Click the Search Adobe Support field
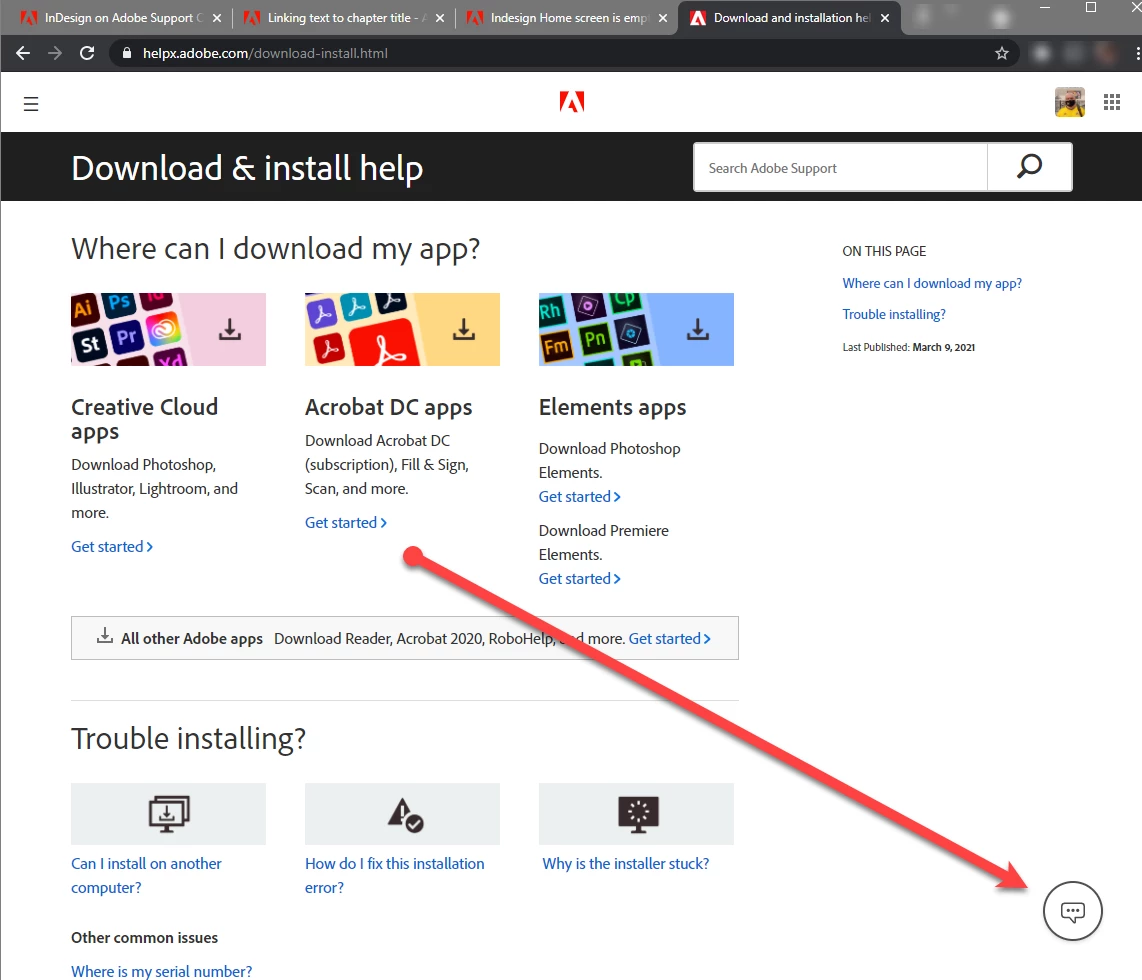 [840, 167]
